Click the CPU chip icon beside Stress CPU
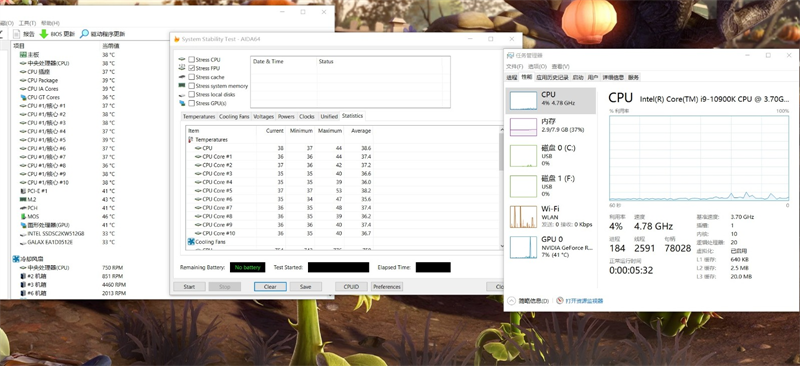 pyautogui.click(x=182, y=60)
